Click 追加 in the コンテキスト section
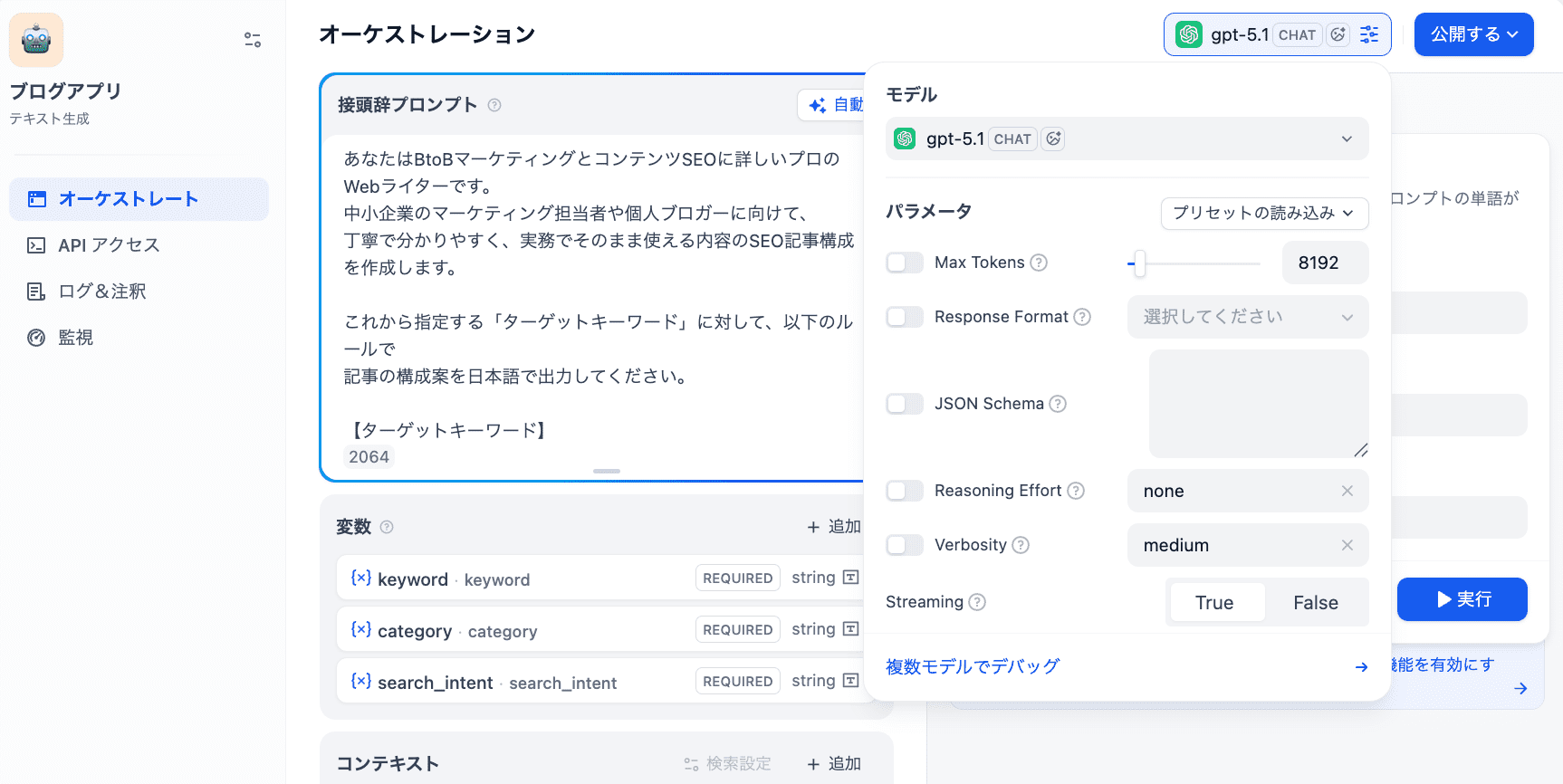The height and width of the screenshot is (784, 1563). (834, 764)
